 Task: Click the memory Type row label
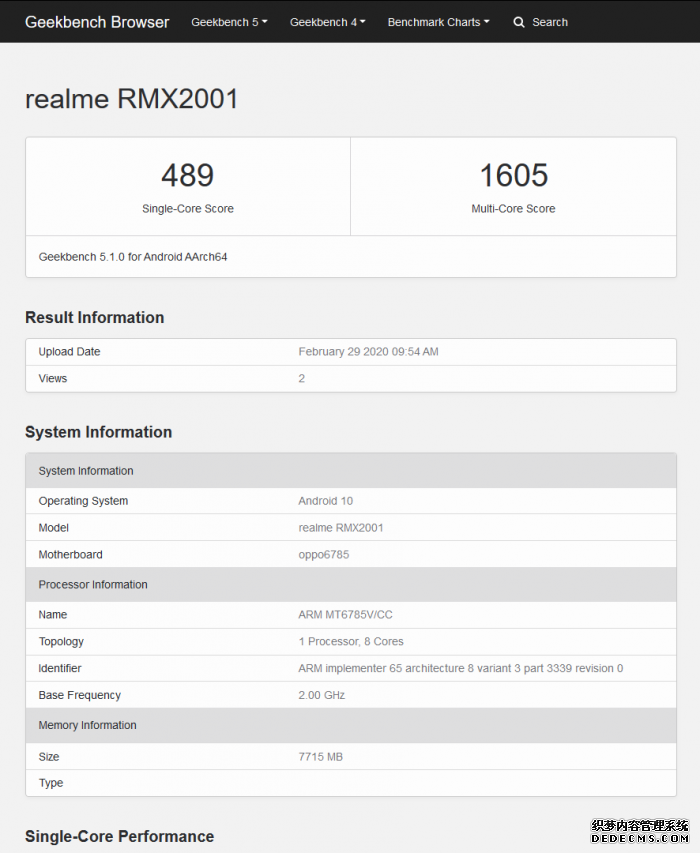(51, 783)
